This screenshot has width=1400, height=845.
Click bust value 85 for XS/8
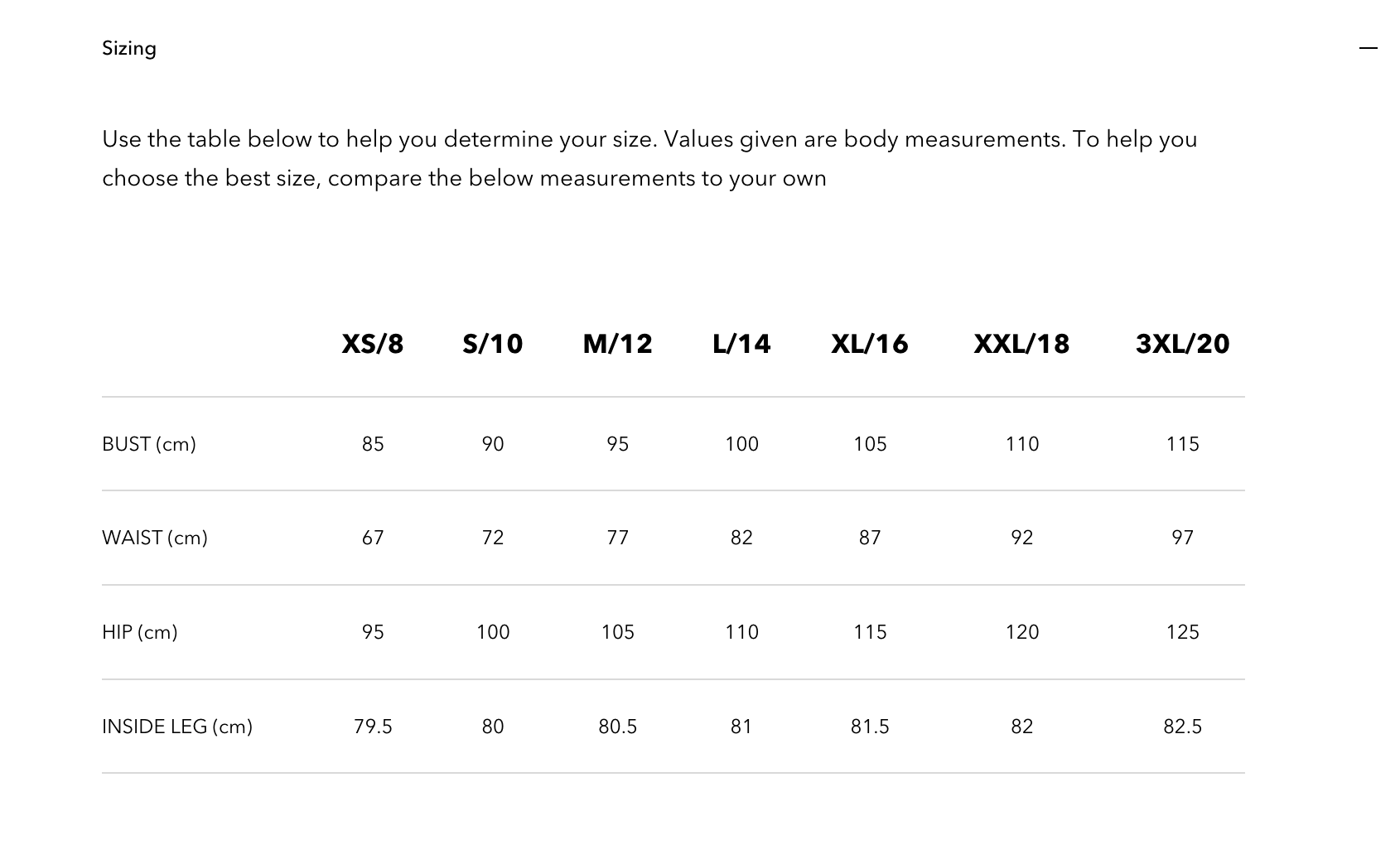[x=373, y=444]
